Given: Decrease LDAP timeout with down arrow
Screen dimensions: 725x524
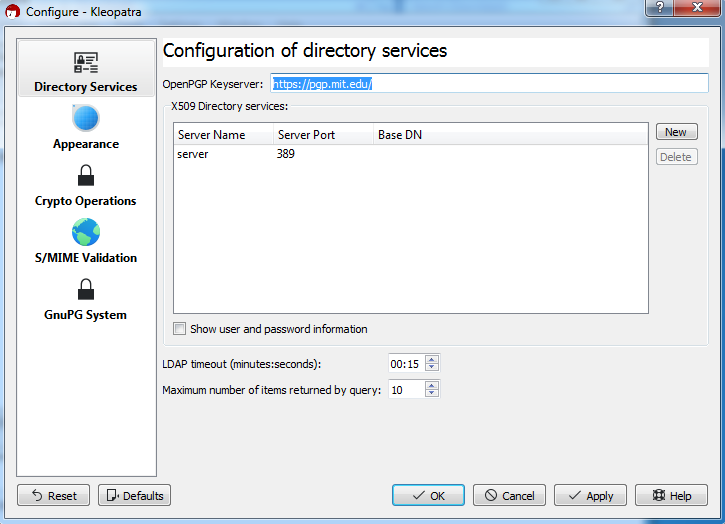Looking at the screenshot, I should click(x=432, y=367).
